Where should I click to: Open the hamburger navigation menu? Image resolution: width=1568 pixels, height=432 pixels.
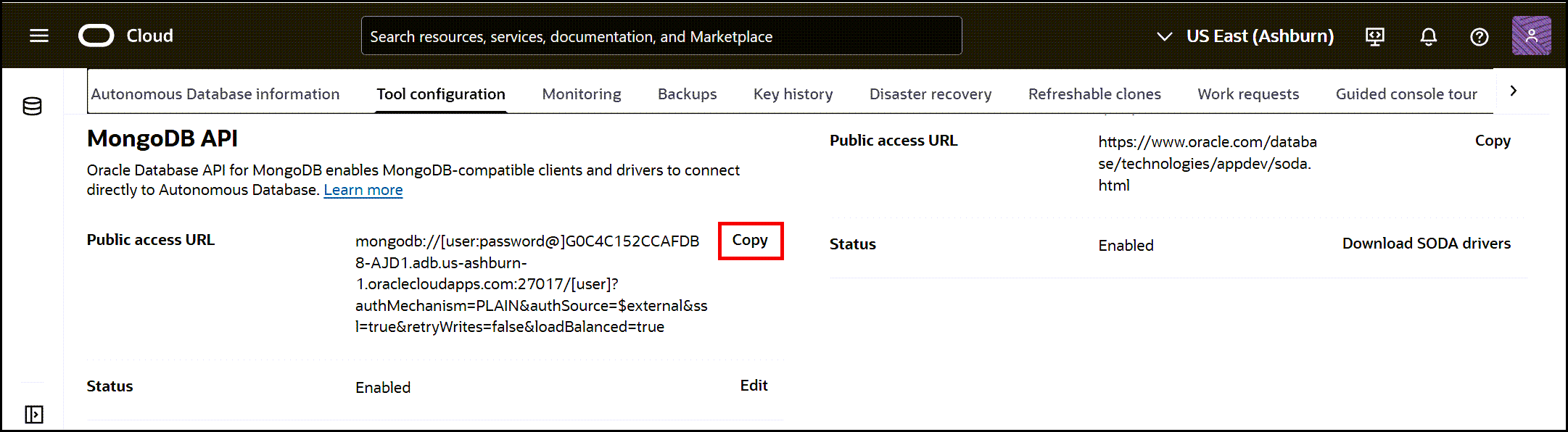(39, 36)
